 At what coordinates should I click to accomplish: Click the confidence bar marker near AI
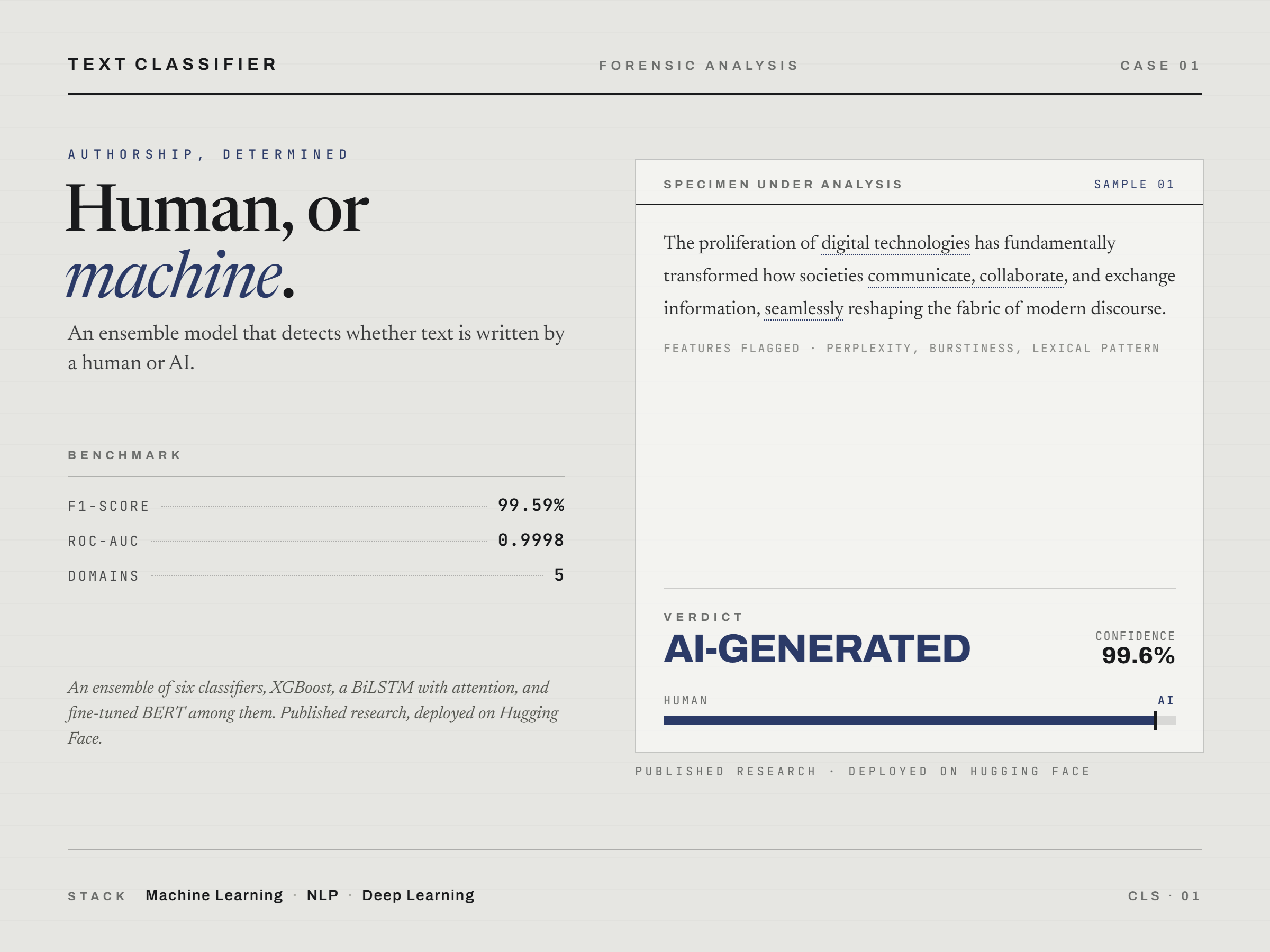pos(1155,720)
